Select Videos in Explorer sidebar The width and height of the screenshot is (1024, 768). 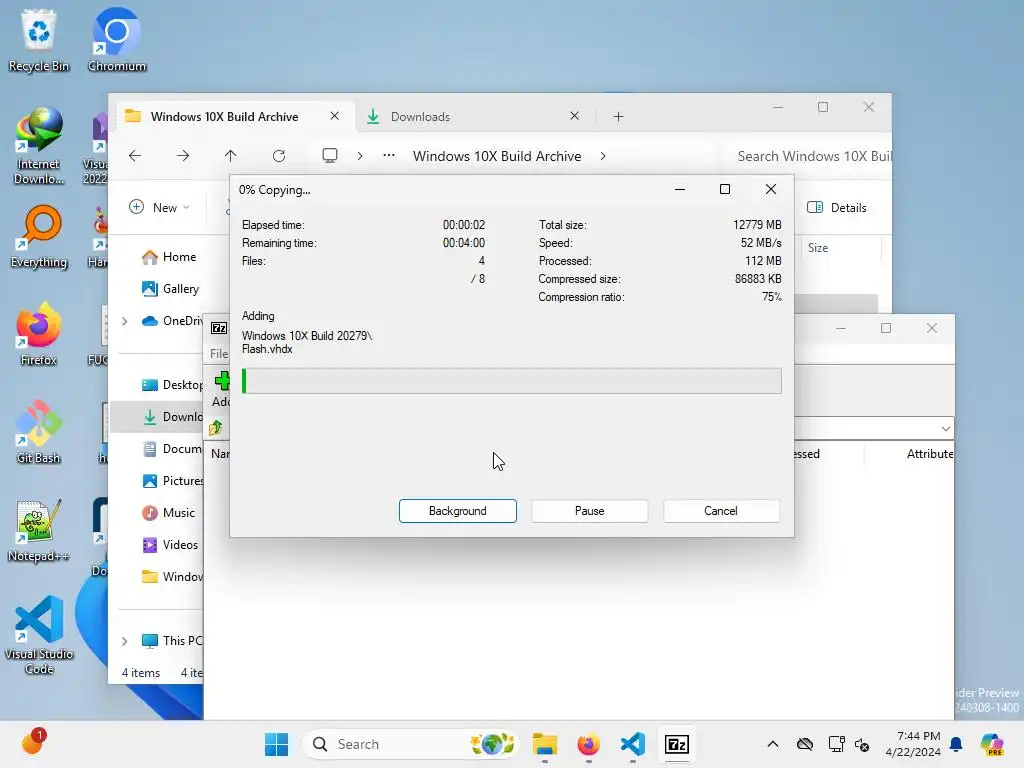point(170,545)
